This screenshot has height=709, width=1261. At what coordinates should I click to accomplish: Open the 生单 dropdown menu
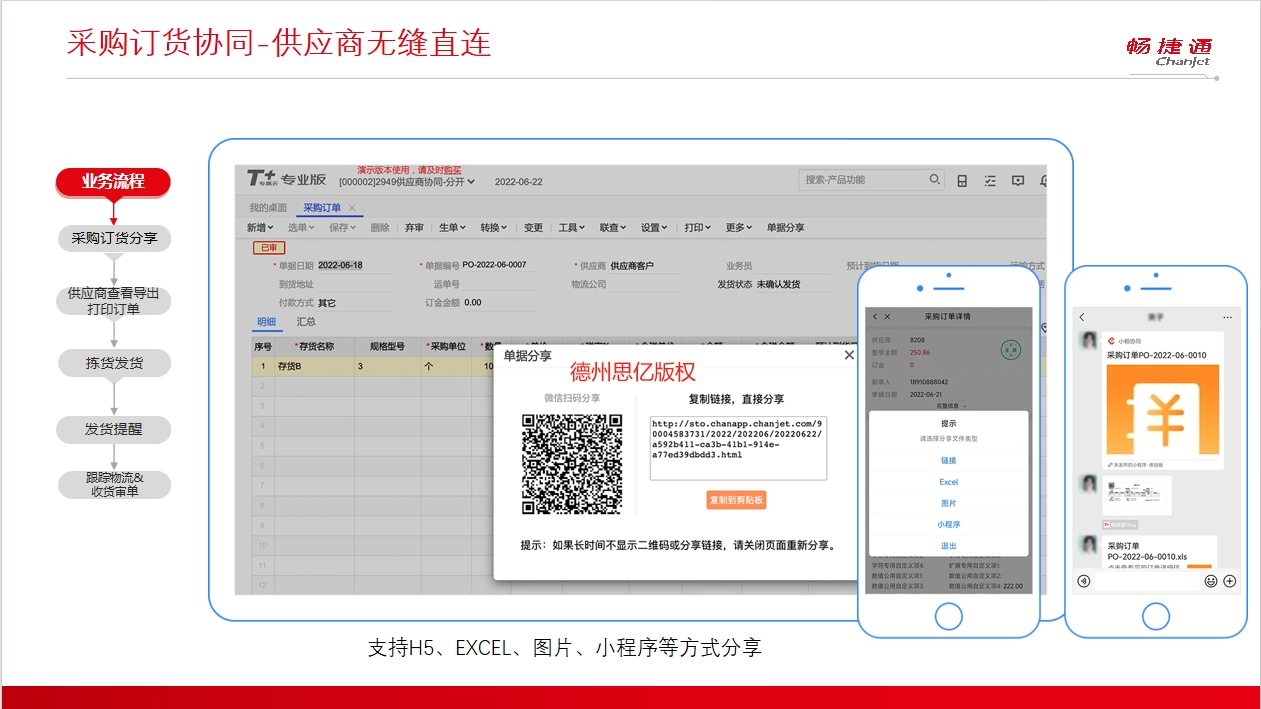click(x=452, y=228)
